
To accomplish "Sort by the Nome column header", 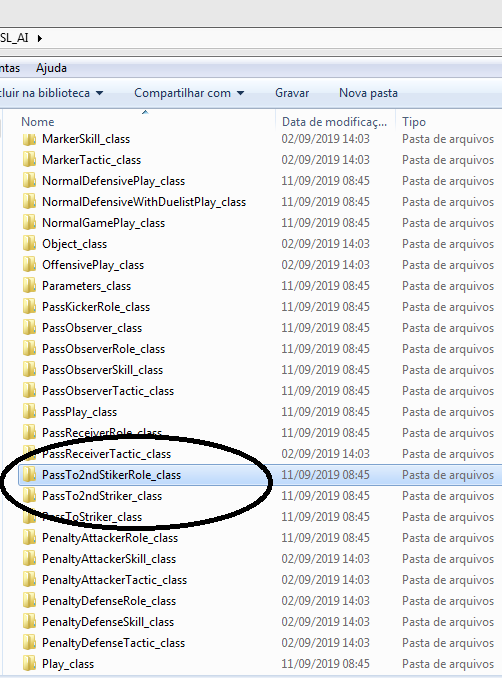I will click(x=38, y=122).
